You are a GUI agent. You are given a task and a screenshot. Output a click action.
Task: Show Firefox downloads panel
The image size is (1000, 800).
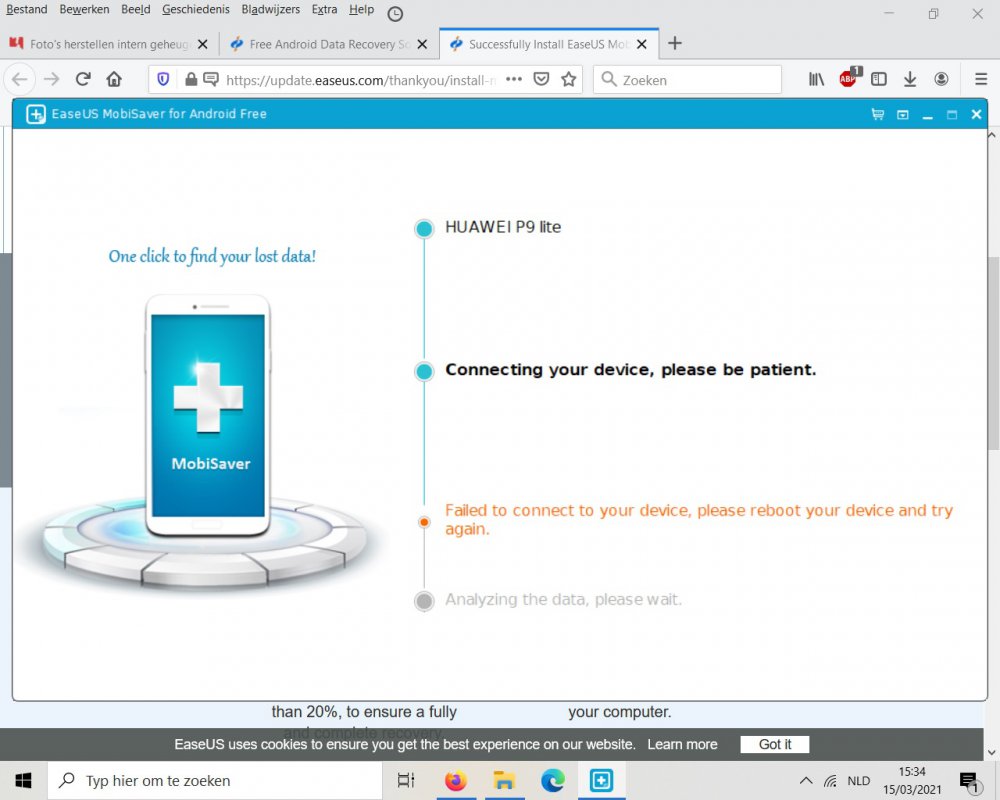pos(910,79)
